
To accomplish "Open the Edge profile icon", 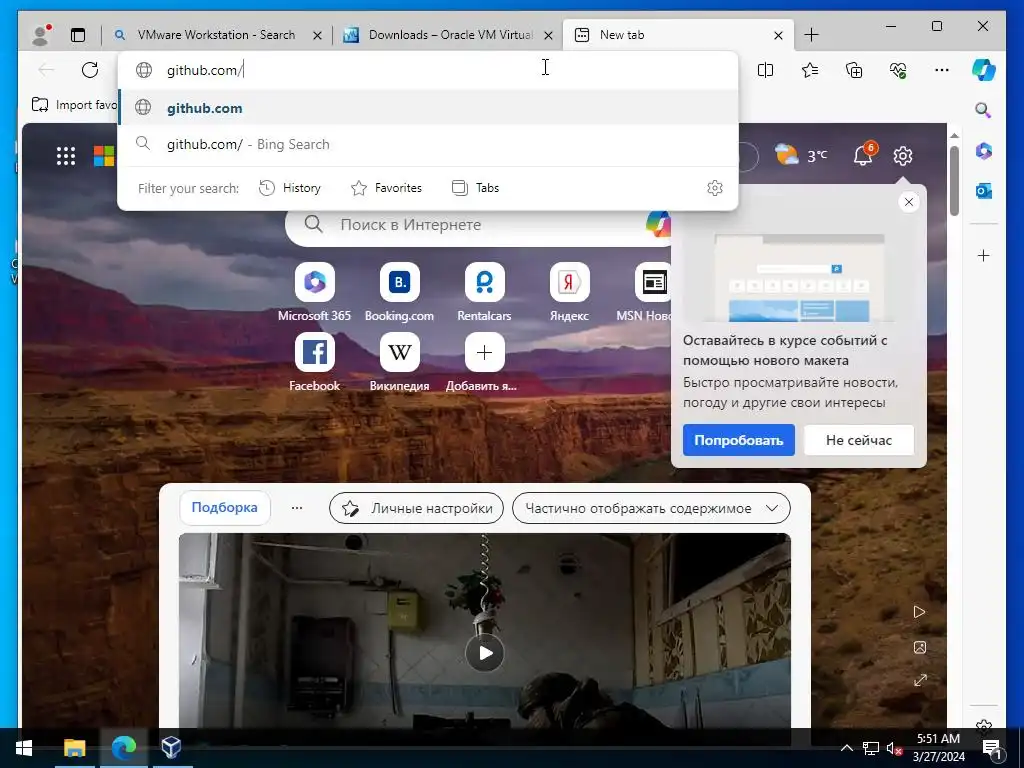I will 41,35.
